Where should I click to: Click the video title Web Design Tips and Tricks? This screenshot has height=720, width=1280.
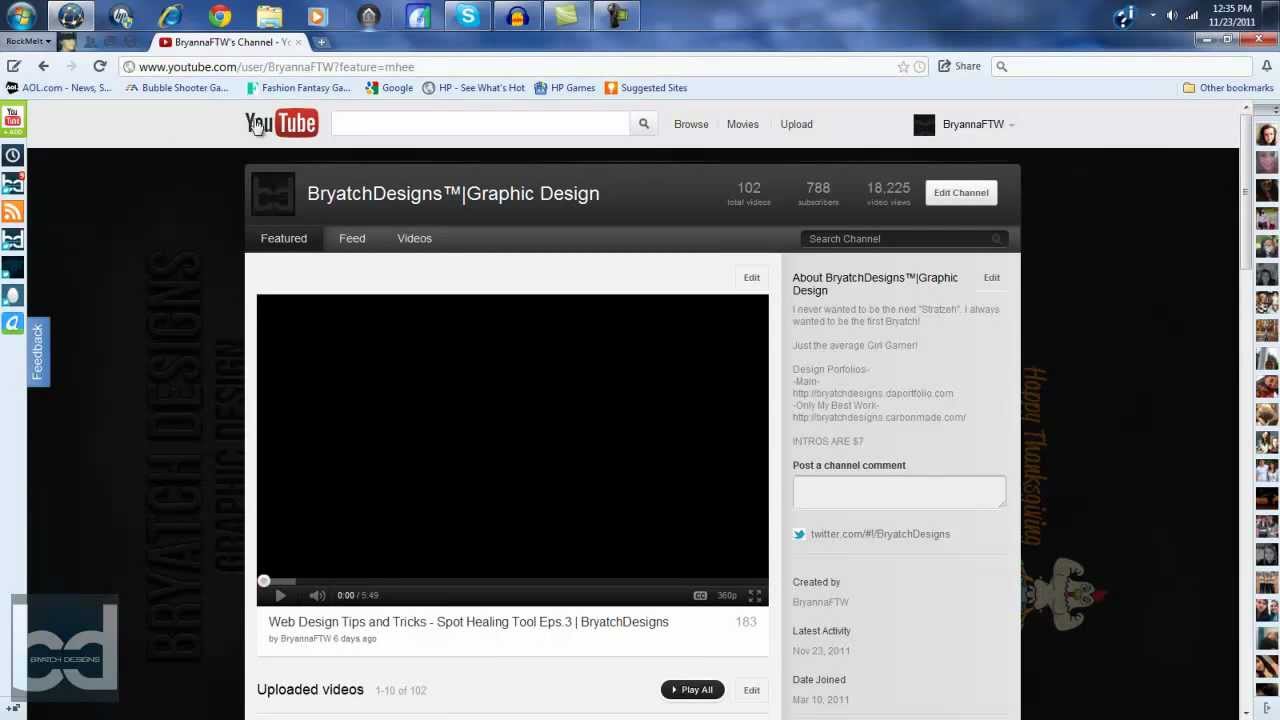[x=468, y=622]
